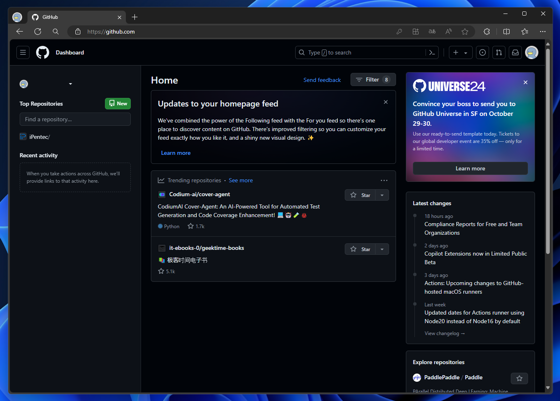Open Actions macOS runners changelog entry
The width and height of the screenshot is (560, 401).
[x=474, y=287]
